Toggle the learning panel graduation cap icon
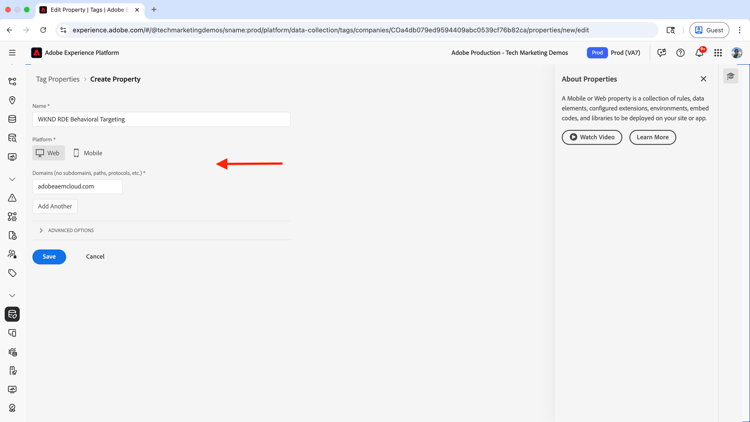The width and height of the screenshot is (750, 422). pos(730,76)
